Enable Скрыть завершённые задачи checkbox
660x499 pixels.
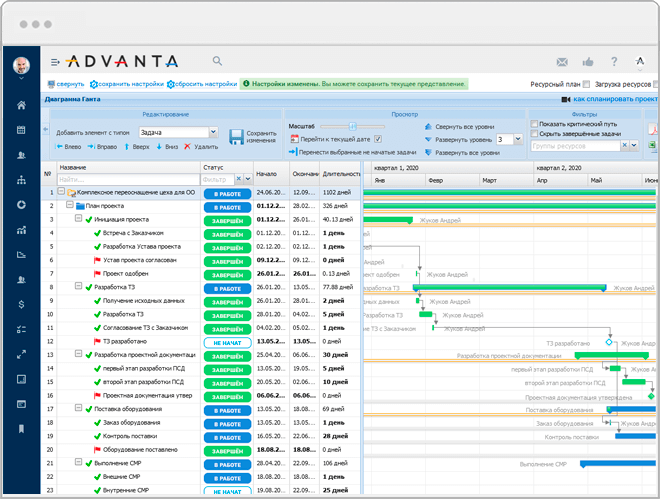click(534, 133)
